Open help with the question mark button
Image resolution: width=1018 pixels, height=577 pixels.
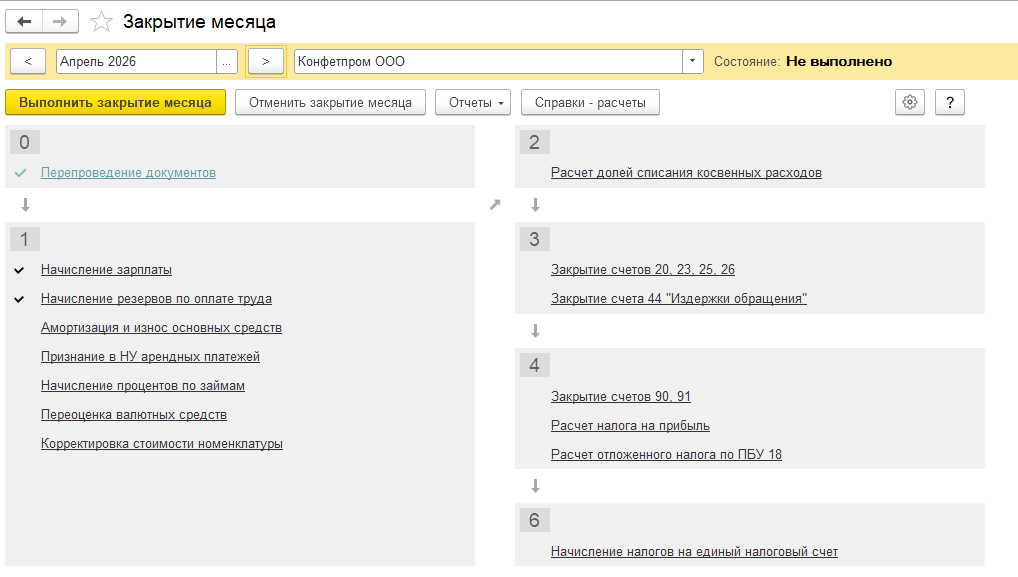pyautogui.click(x=951, y=102)
